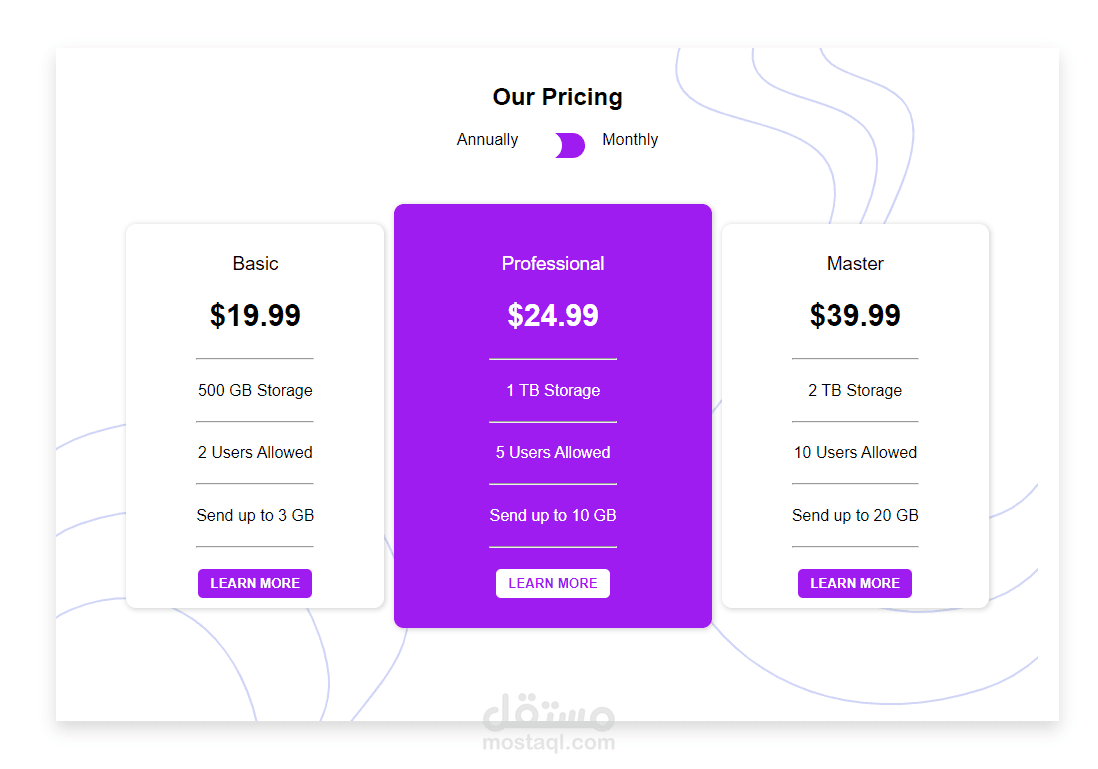
Task: Click the Professional plan title
Action: (x=553, y=264)
